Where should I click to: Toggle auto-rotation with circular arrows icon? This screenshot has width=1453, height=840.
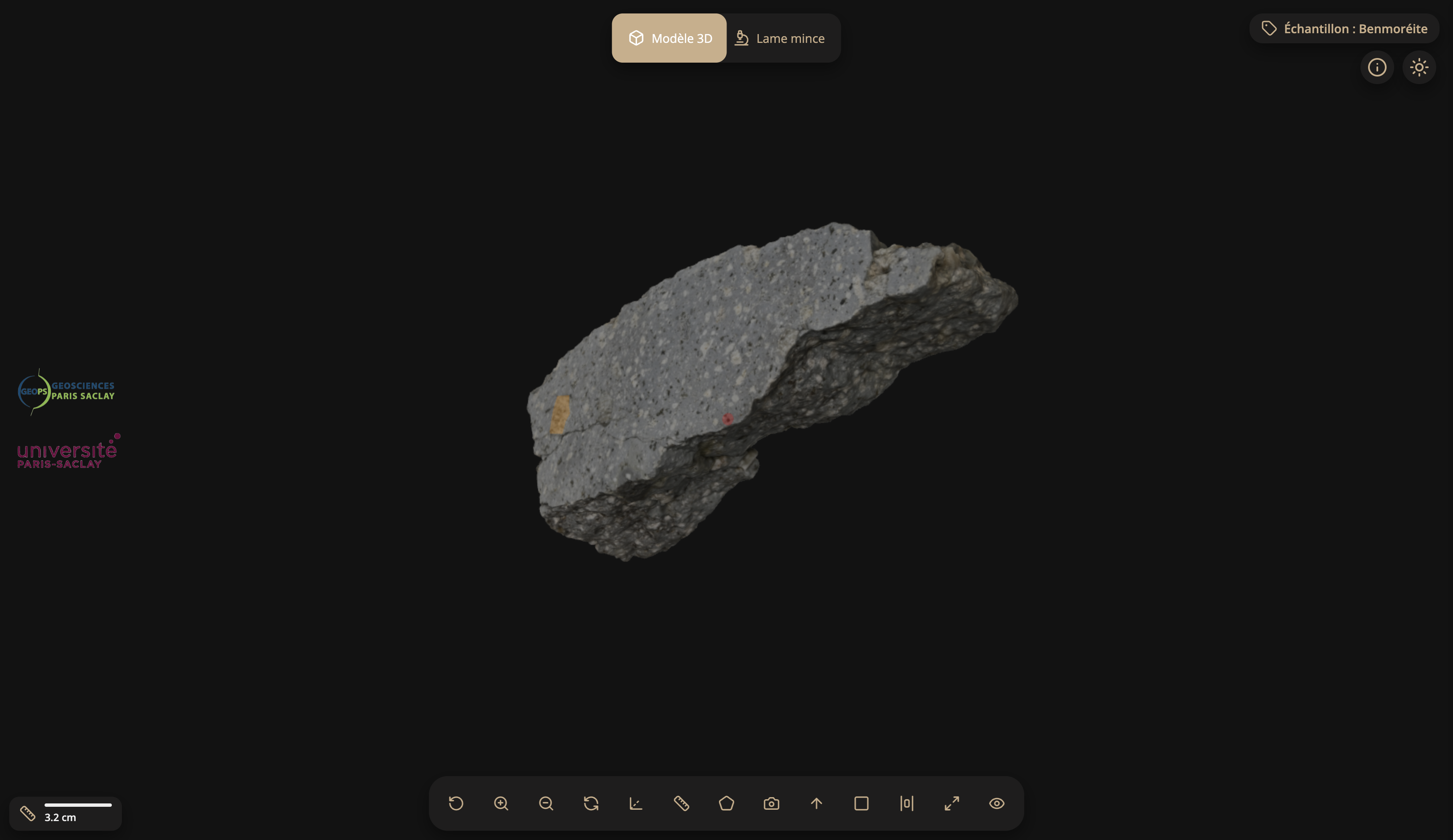[591, 803]
